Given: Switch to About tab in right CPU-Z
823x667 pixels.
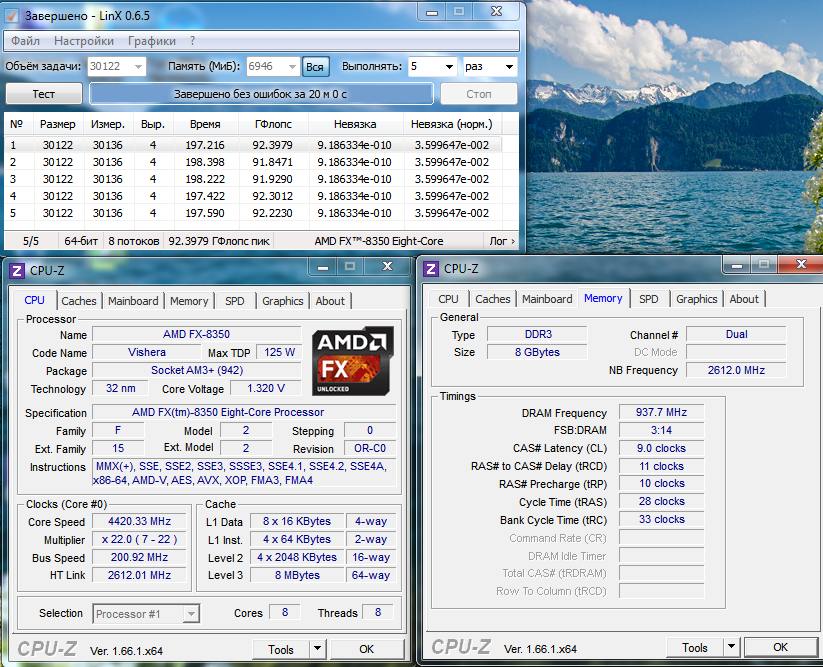Looking at the screenshot, I should point(744,299).
